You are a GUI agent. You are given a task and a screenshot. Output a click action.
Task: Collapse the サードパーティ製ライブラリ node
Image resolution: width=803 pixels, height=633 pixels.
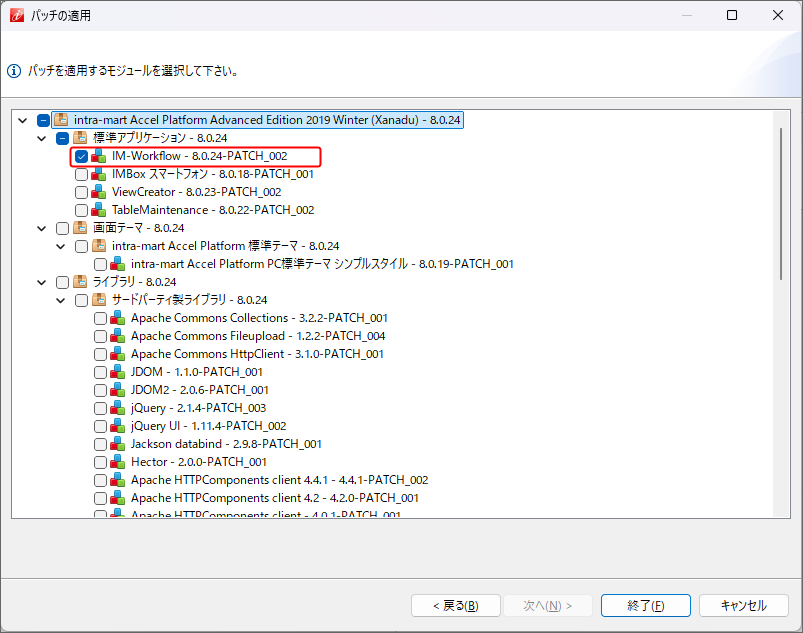click(60, 300)
